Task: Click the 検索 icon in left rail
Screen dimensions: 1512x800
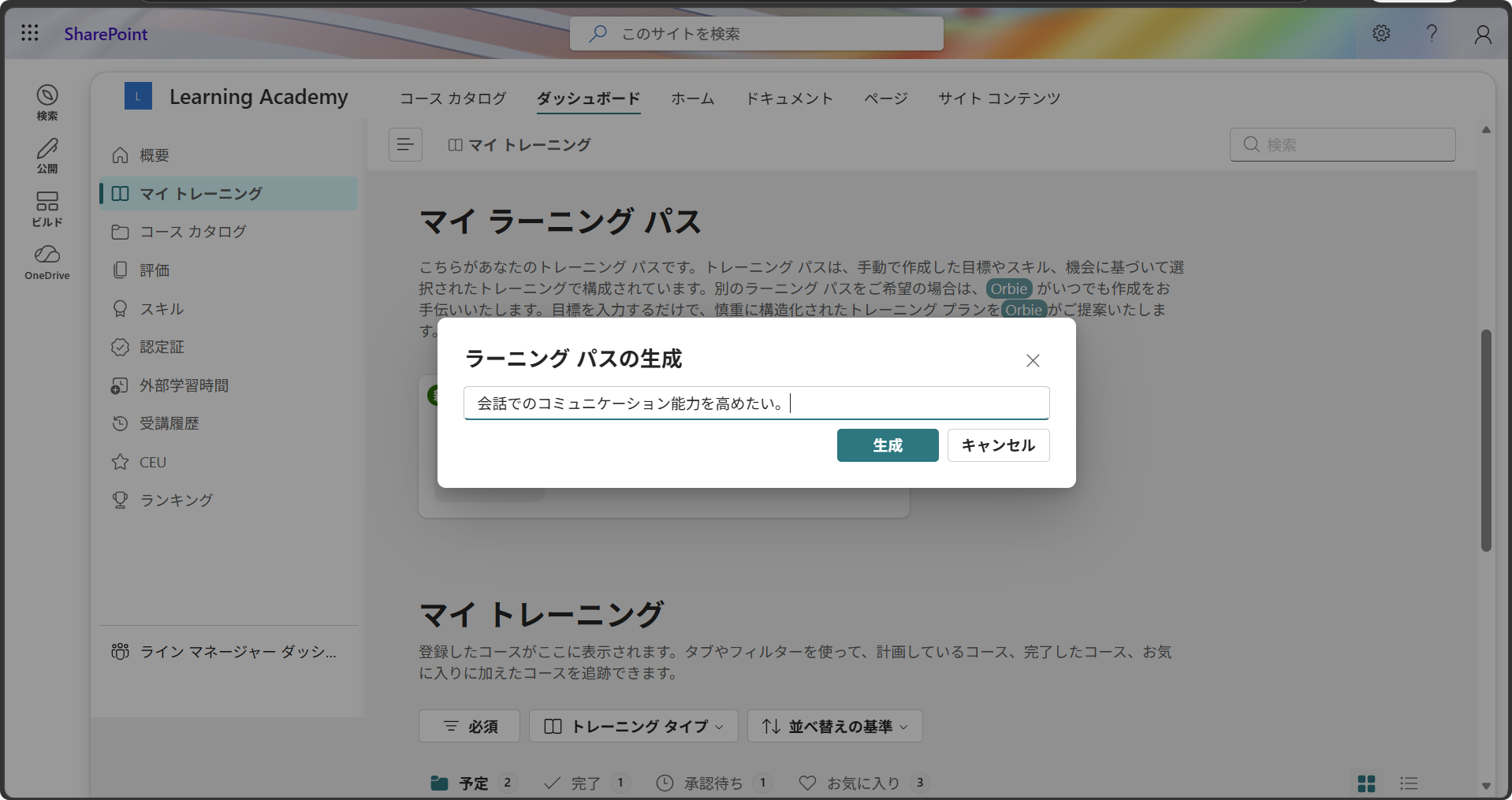Action: (x=47, y=102)
